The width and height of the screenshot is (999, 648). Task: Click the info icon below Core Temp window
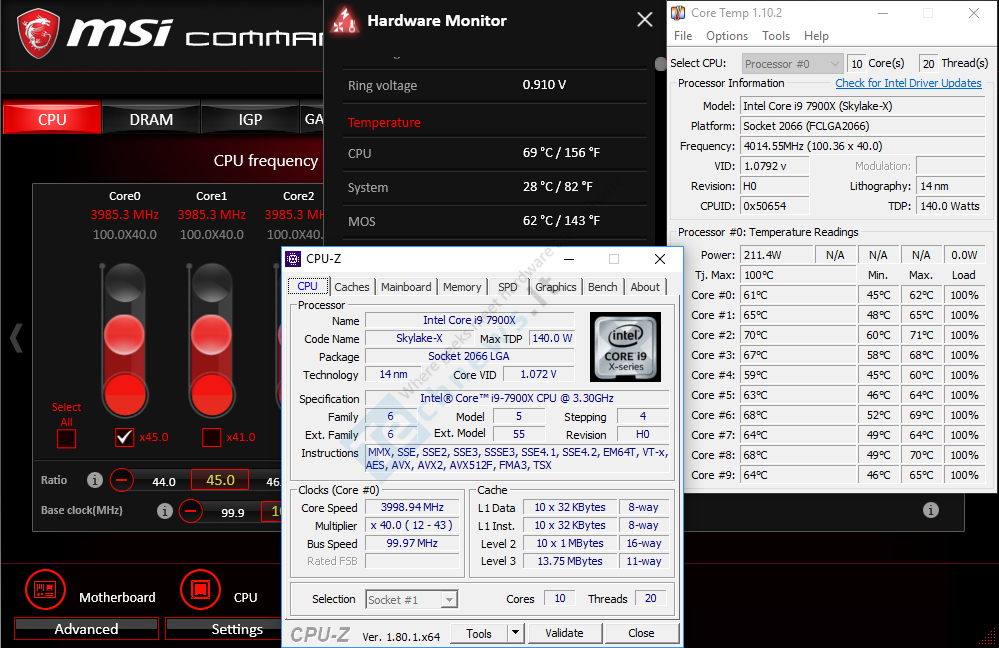tap(931, 510)
